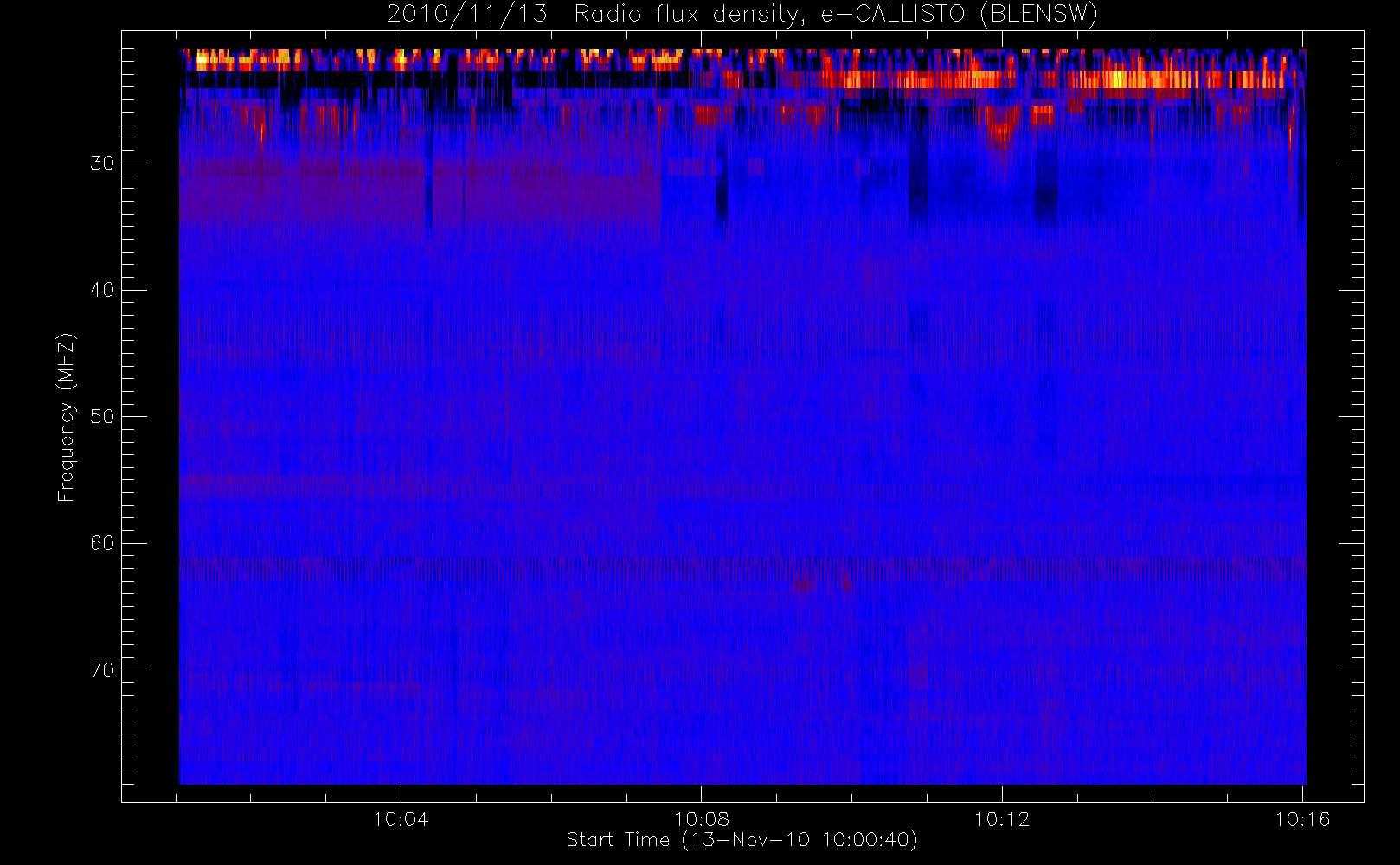Click the "Frequency (MHZ)" axis label

[67, 417]
